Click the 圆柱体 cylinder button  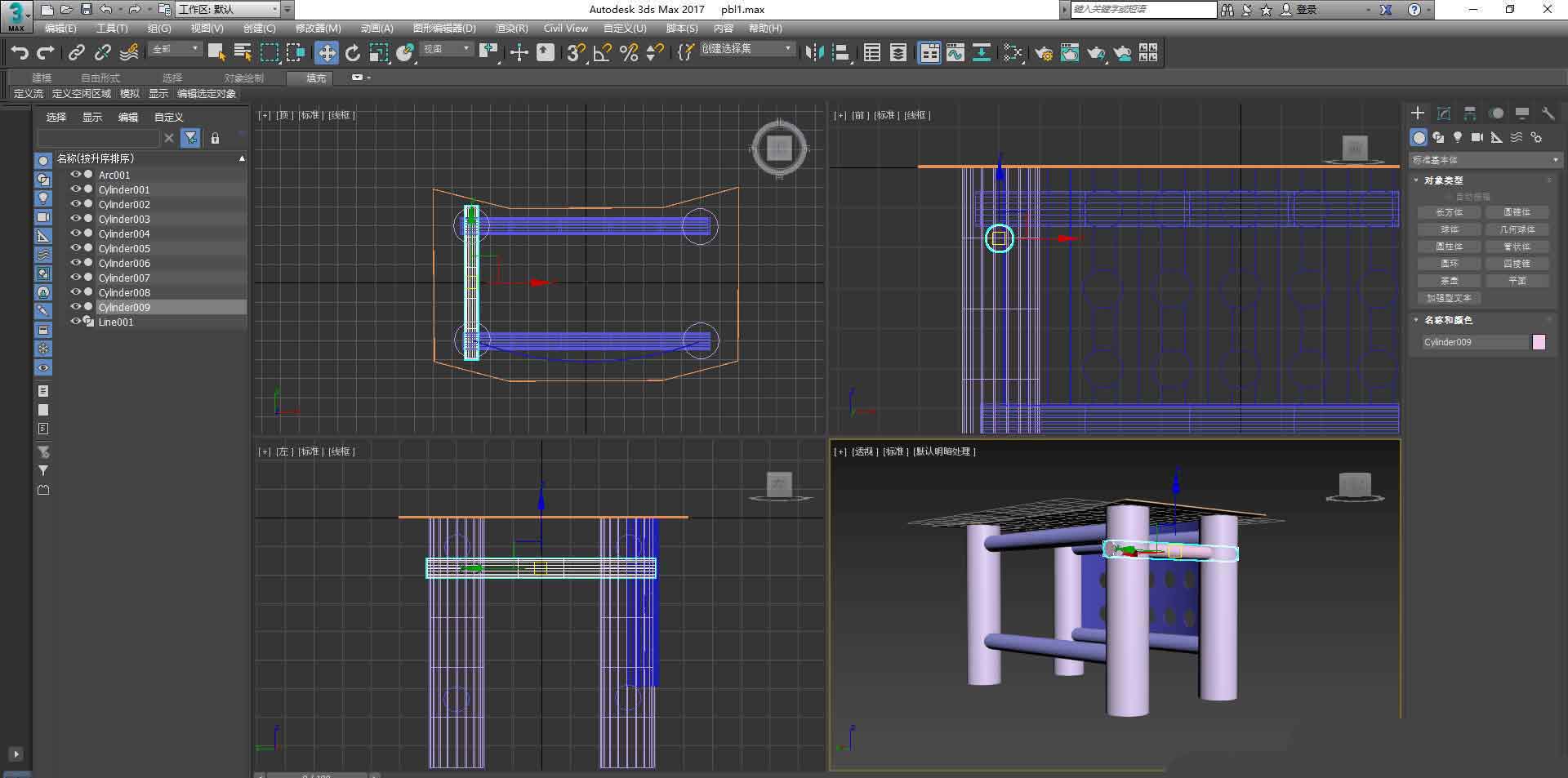click(1450, 247)
